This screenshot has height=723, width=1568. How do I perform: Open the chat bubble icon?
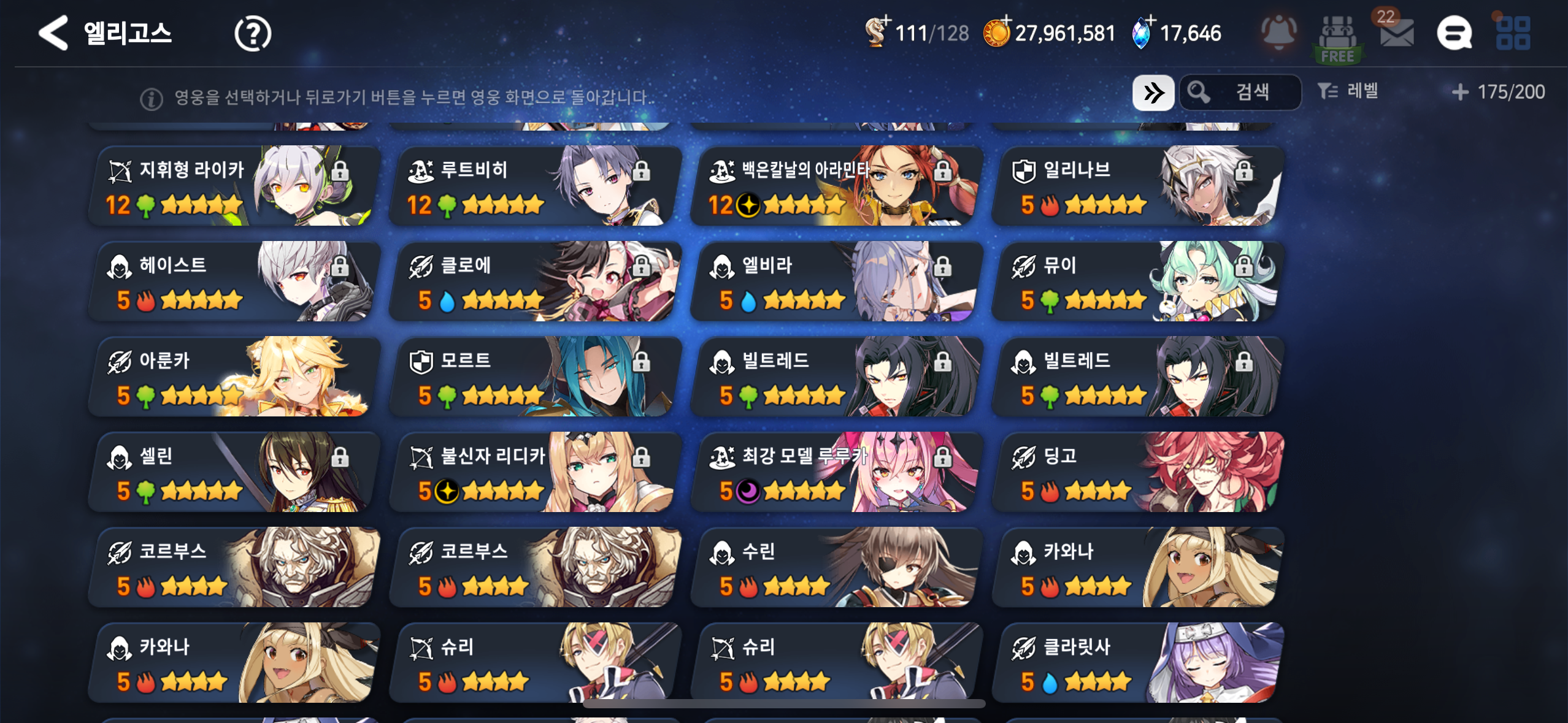point(1454,33)
